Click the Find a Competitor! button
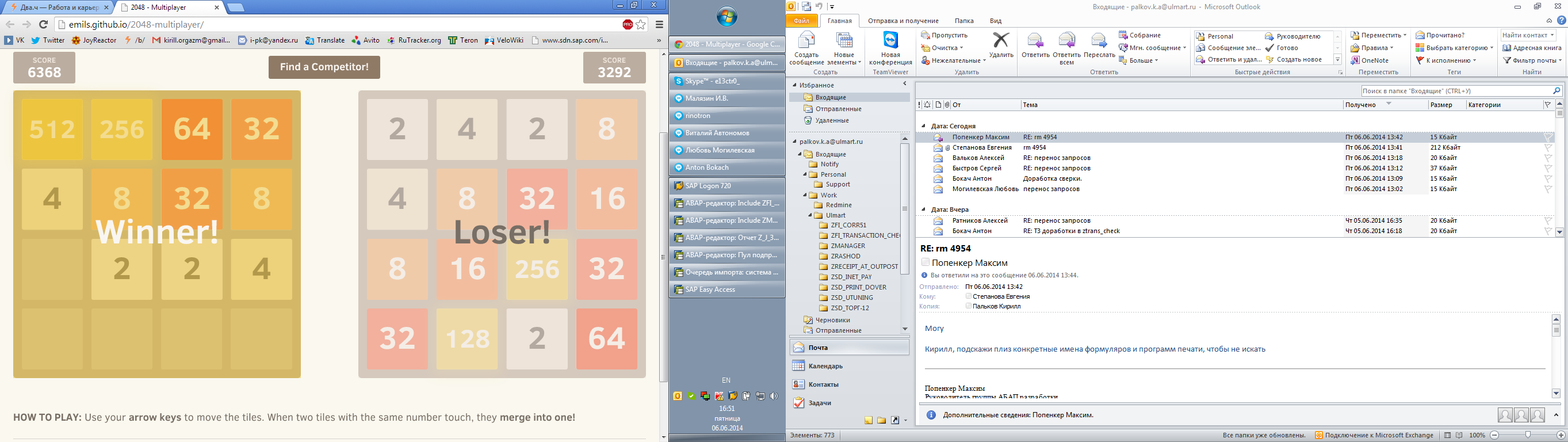The width and height of the screenshot is (1568, 442). click(x=324, y=67)
